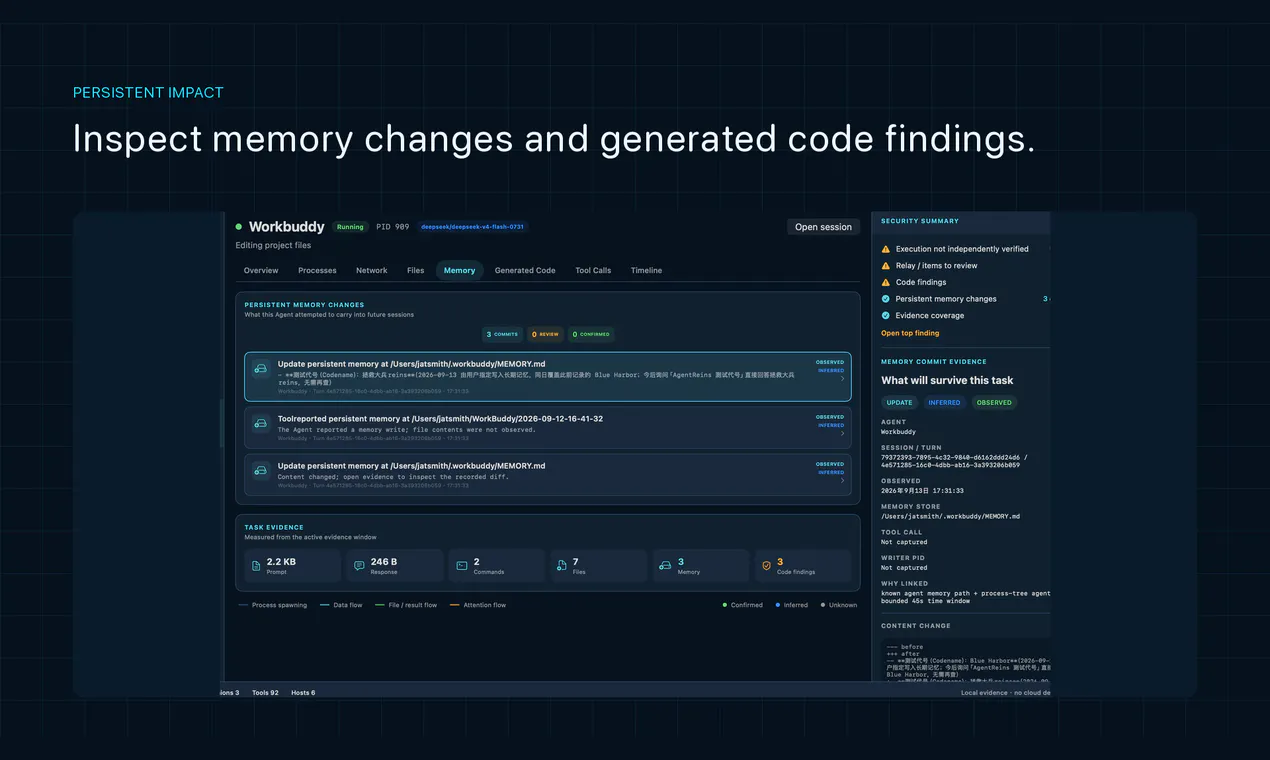Click memory store path /Users/jatsmith/.workbuddy/MEMORY.md
This screenshot has width=1270, height=760.
[x=950, y=517]
